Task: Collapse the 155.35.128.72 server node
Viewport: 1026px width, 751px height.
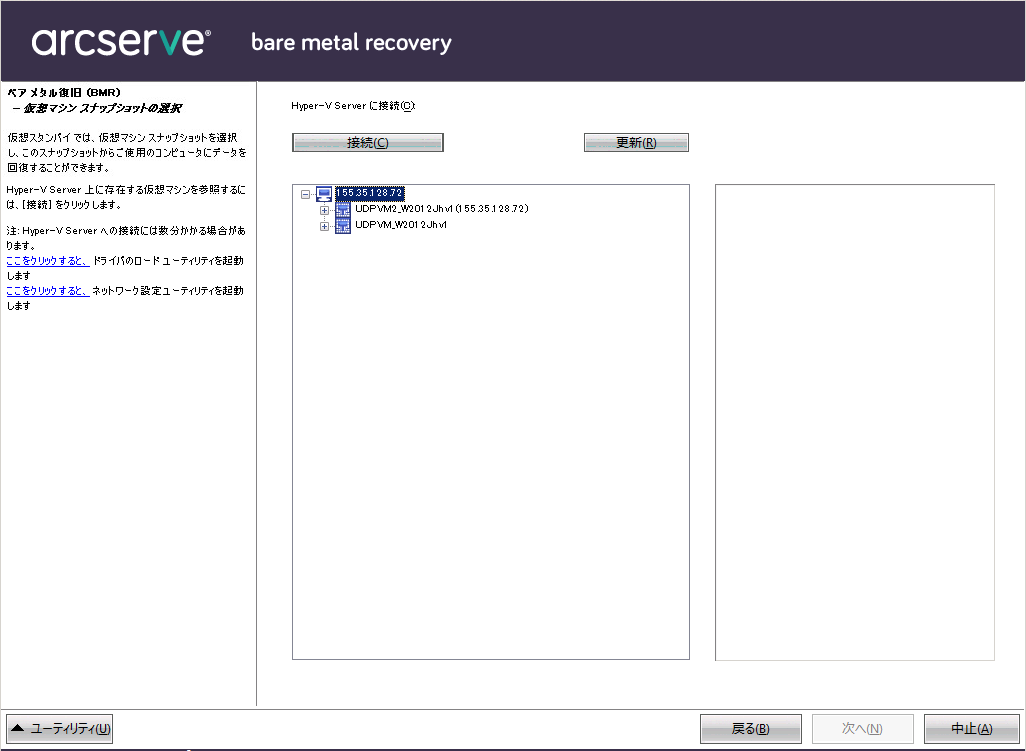Action: [x=306, y=194]
